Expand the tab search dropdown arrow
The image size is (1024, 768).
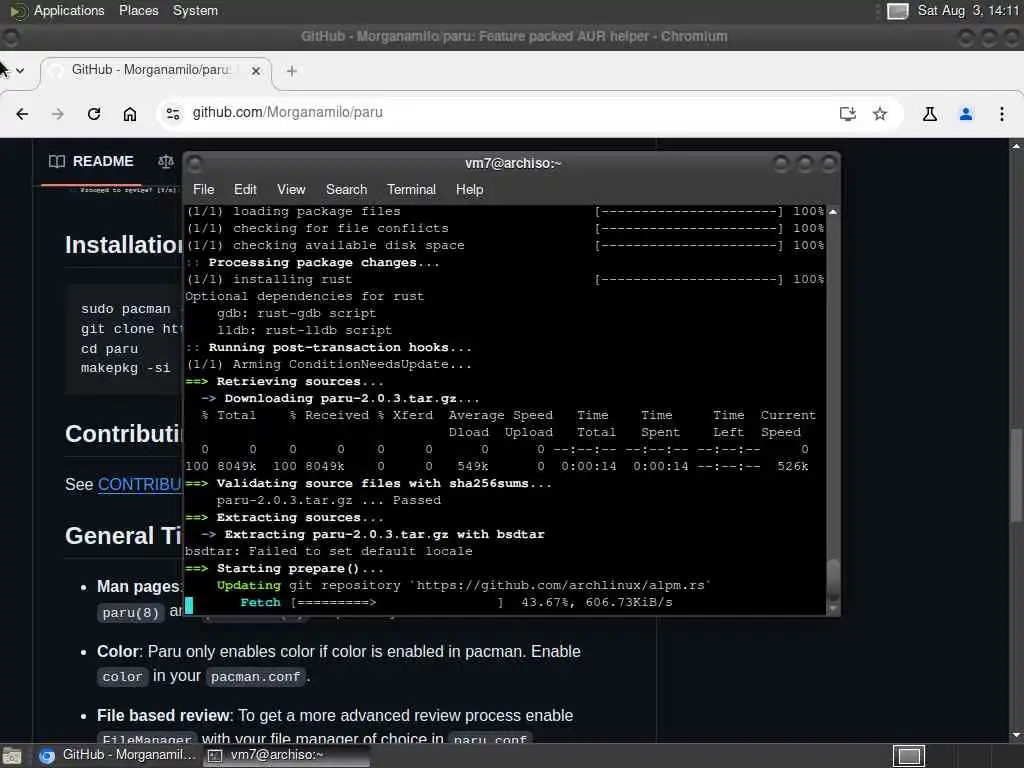point(20,71)
